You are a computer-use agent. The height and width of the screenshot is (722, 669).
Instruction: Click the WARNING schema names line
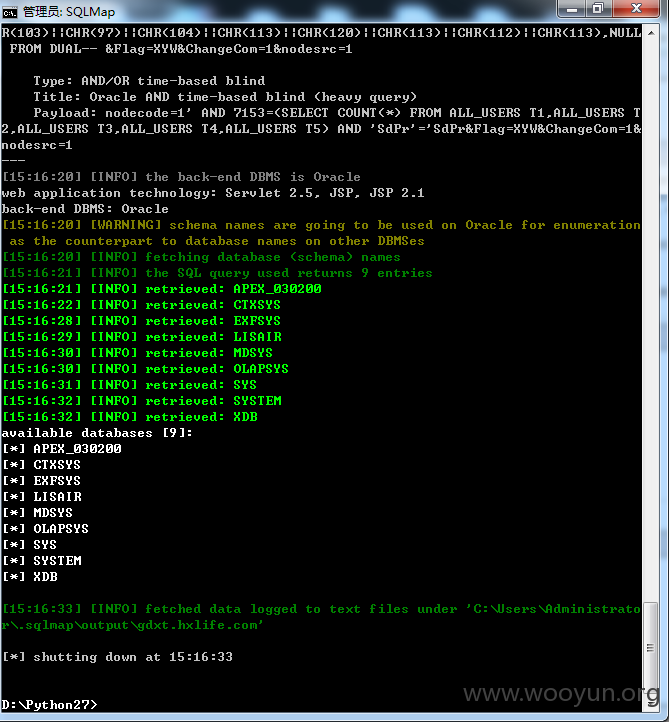[321, 233]
